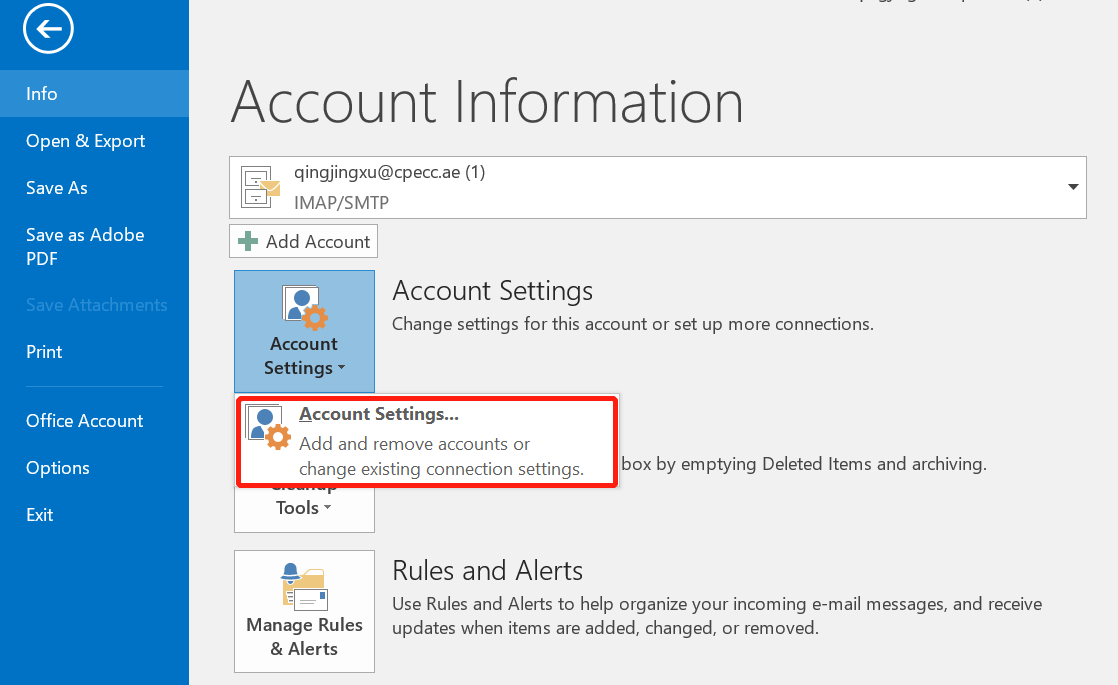Expand the account selector dropdown arrow

coord(1072,187)
